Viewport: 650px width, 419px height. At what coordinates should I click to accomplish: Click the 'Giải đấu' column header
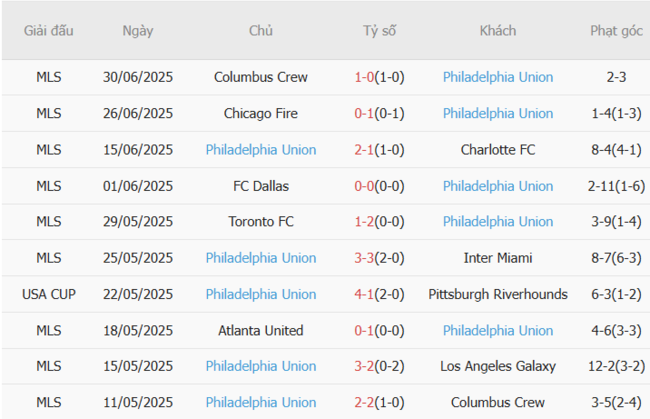pyautogui.click(x=48, y=30)
